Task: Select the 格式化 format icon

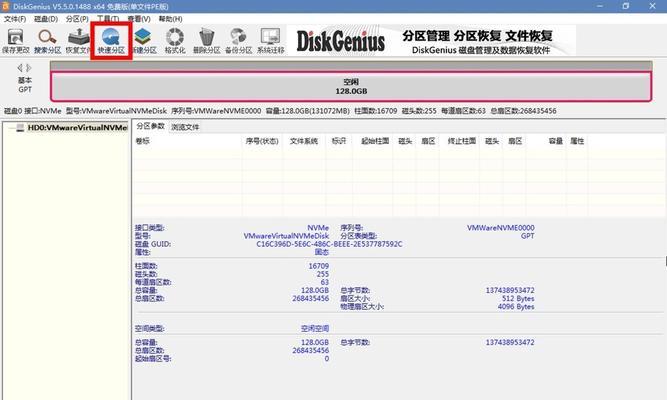Action: pyautogui.click(x=175, y=41)
